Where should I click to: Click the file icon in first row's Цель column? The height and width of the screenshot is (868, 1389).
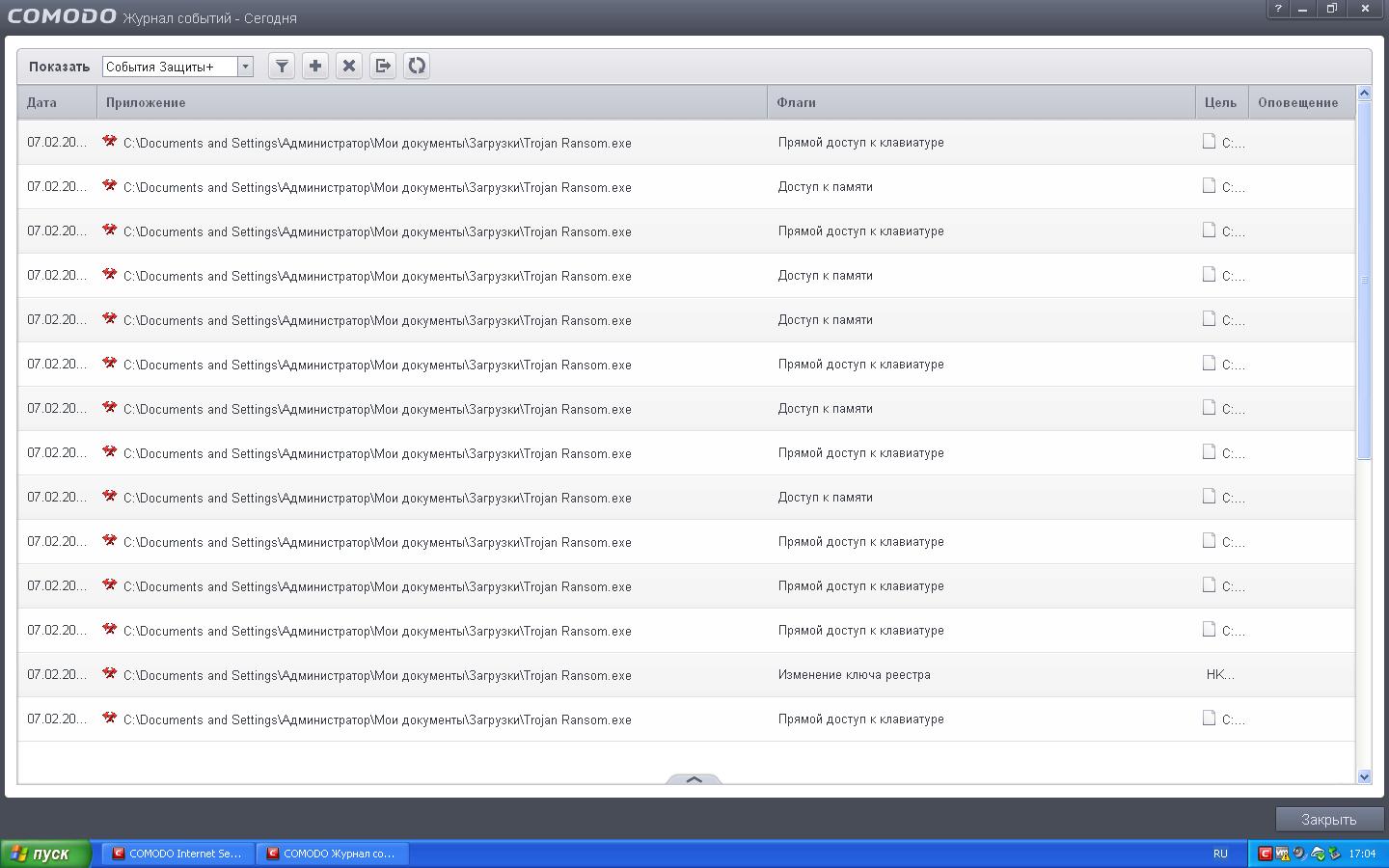pyautogui.click(x=1209, y=142)
